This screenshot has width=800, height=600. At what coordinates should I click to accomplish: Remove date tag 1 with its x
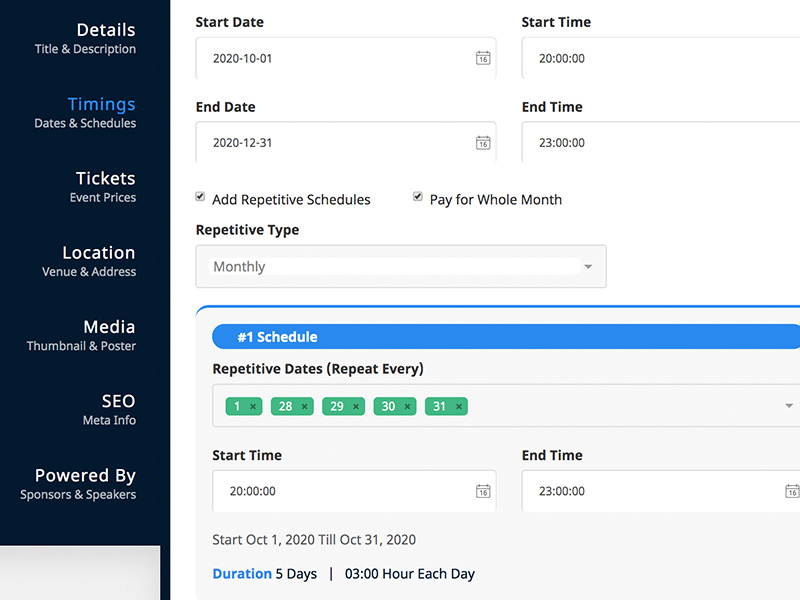pyautogui.click(x=253, y=407)
